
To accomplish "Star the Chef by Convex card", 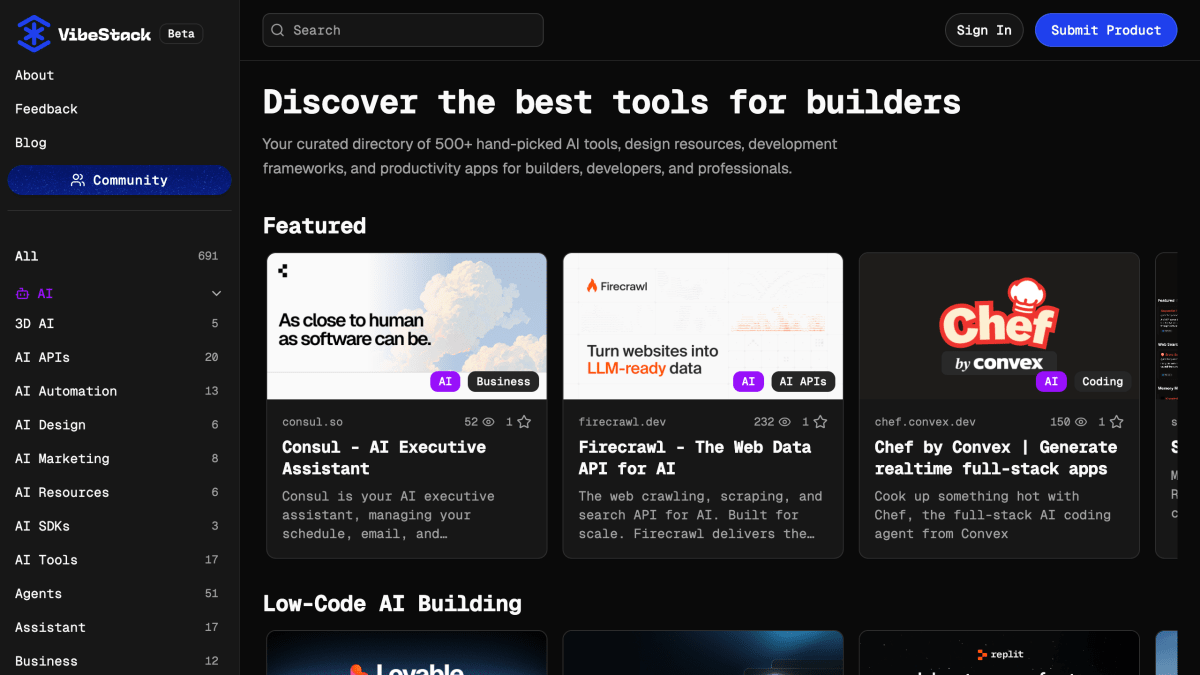I will click(1116, 422).
